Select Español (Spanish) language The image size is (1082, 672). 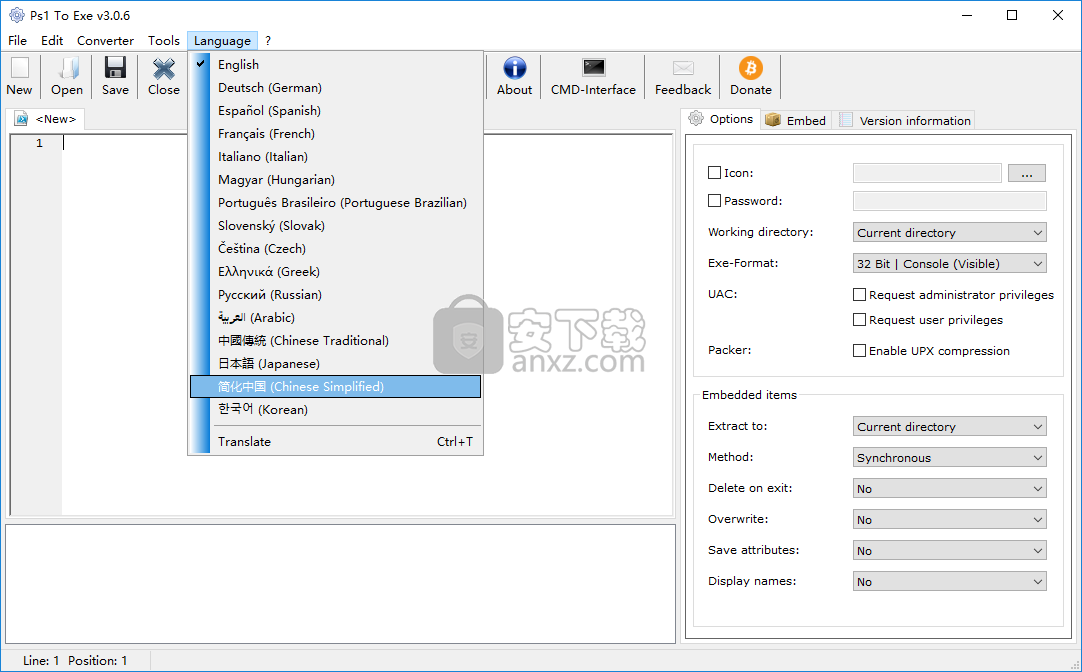(335, 110)
